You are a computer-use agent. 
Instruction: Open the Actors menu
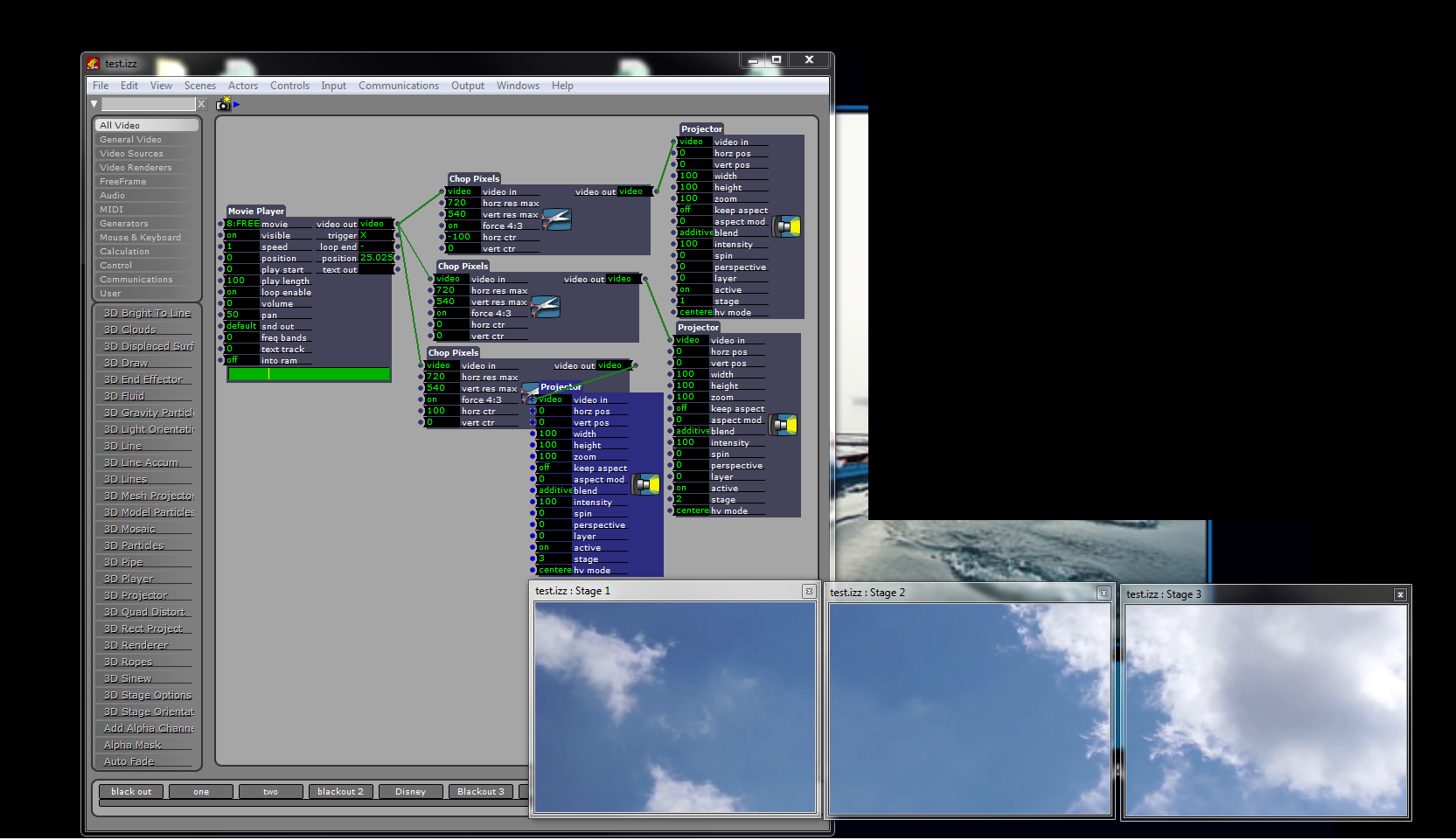tap(243, 86)
